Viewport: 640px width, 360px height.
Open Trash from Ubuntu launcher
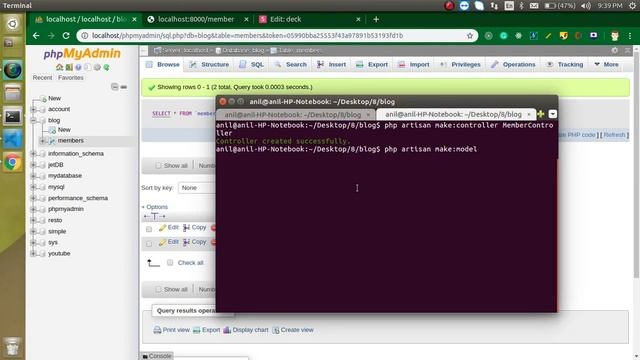12,346
